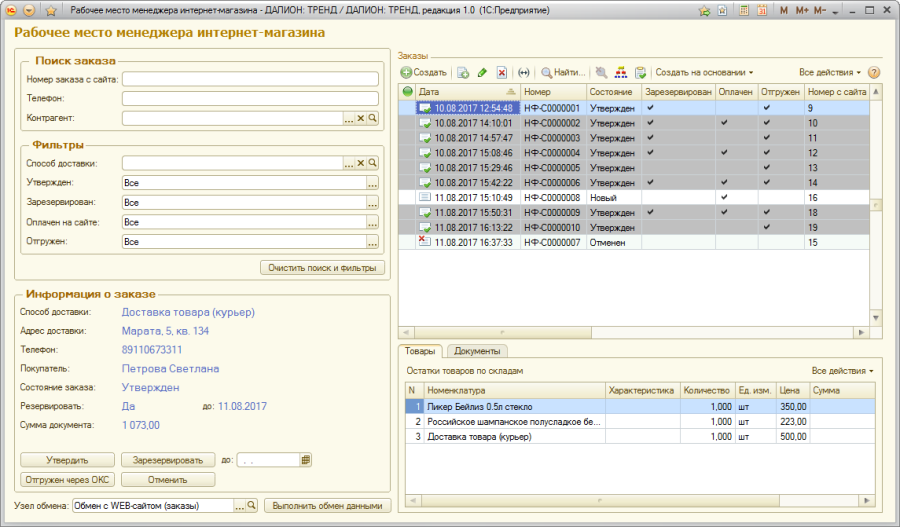Post the document (clipboard check icon)
The width and height of the screenshot is (900, 527).
point(641,72)
